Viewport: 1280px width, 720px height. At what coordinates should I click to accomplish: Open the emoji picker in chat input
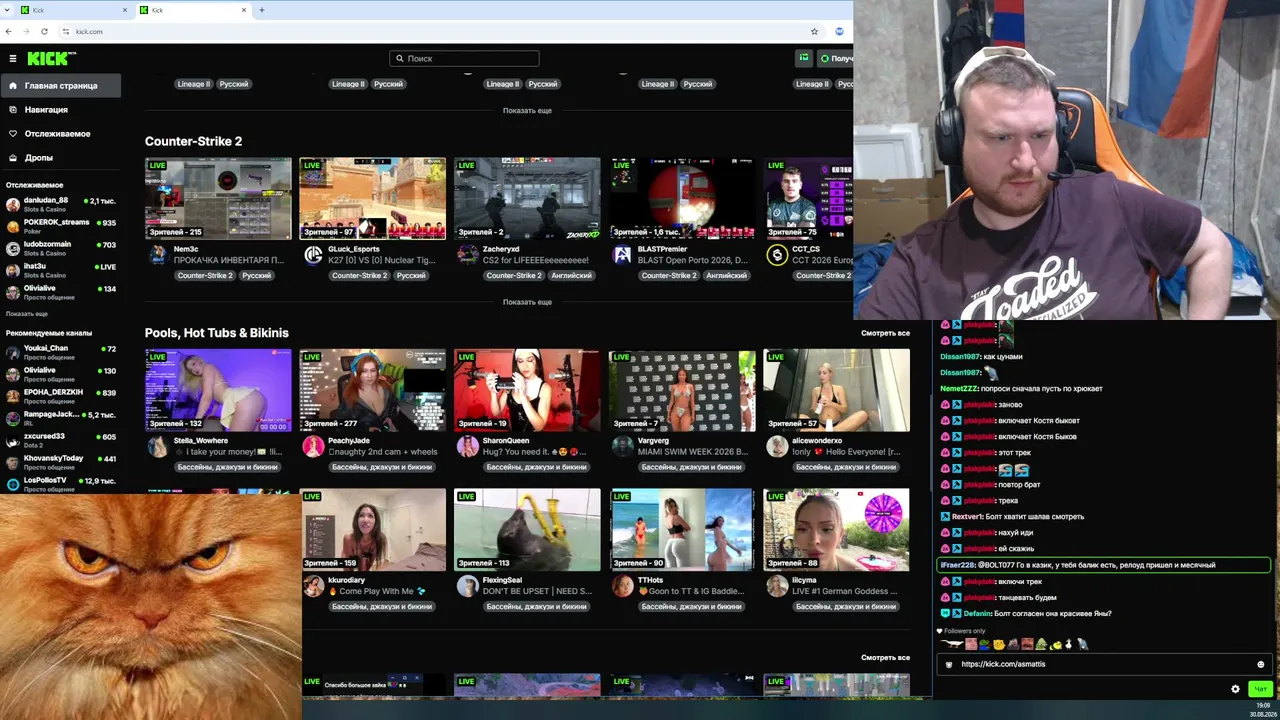(x=1260, y=664)
